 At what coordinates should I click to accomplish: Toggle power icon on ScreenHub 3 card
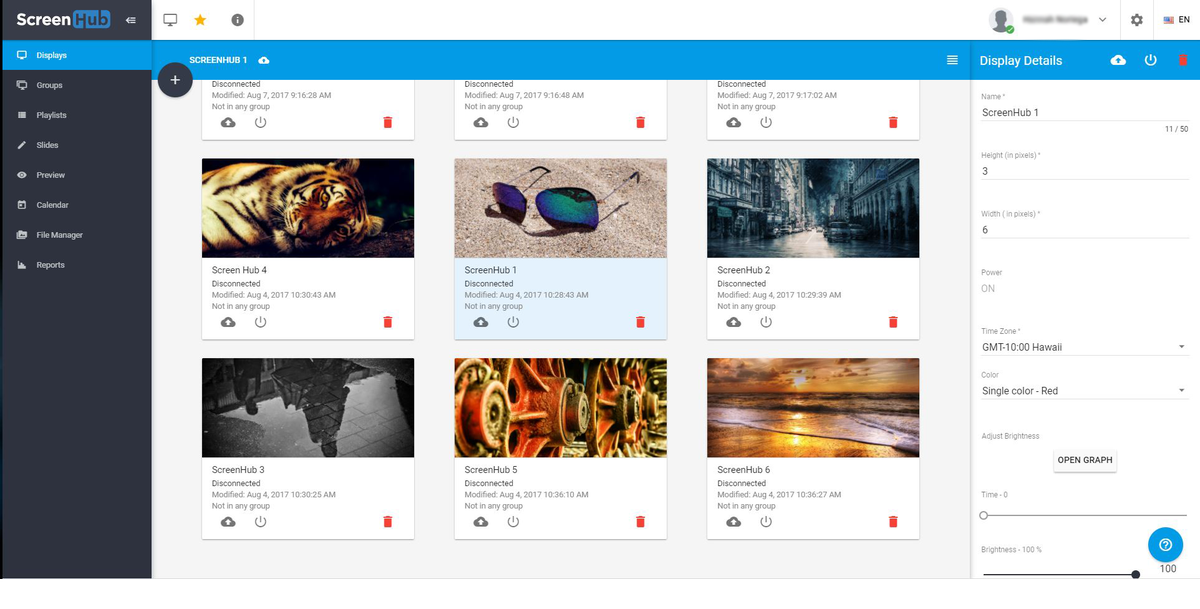[260, 522]
